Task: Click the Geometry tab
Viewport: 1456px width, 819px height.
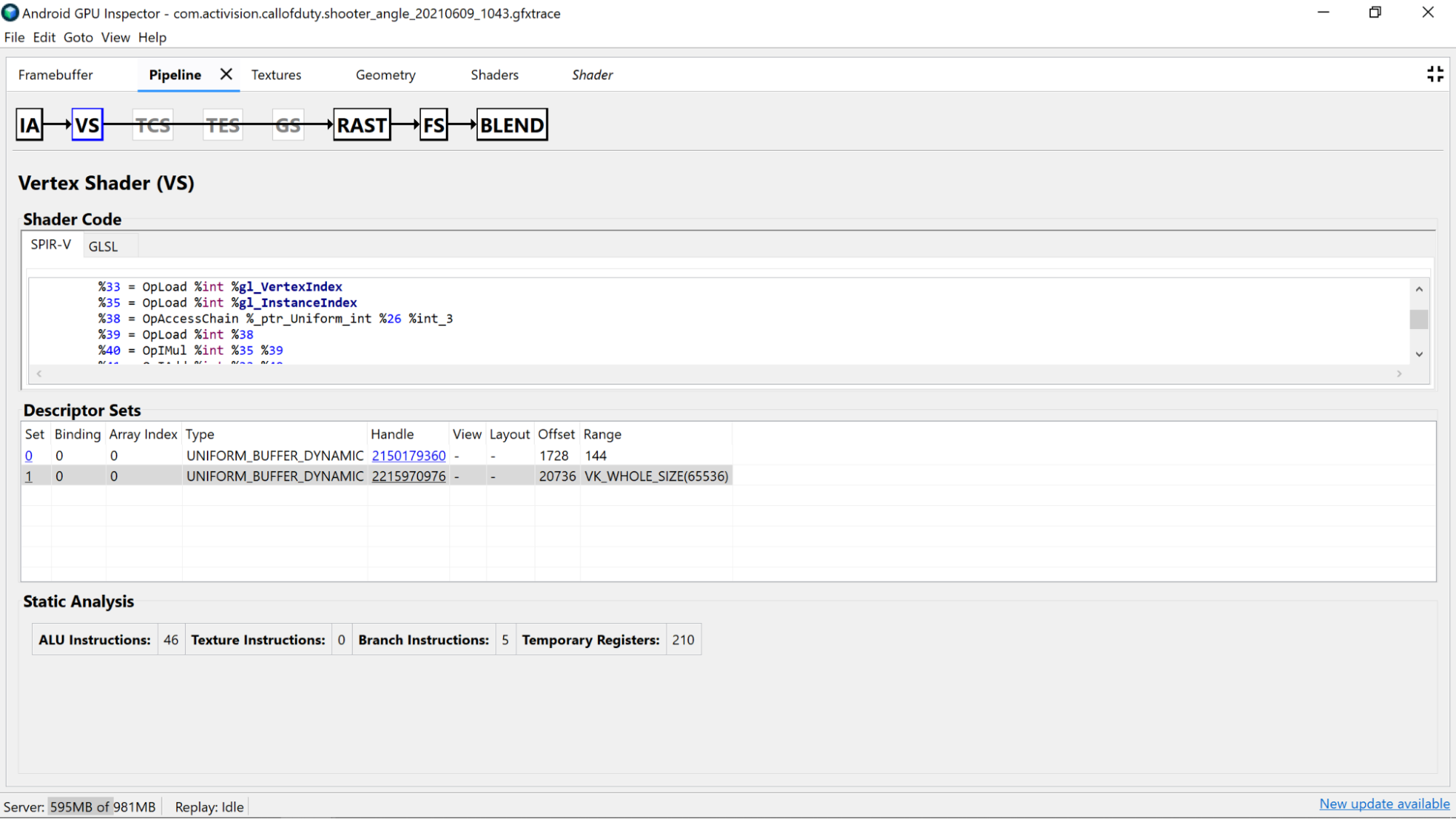Action: [385, 75]
